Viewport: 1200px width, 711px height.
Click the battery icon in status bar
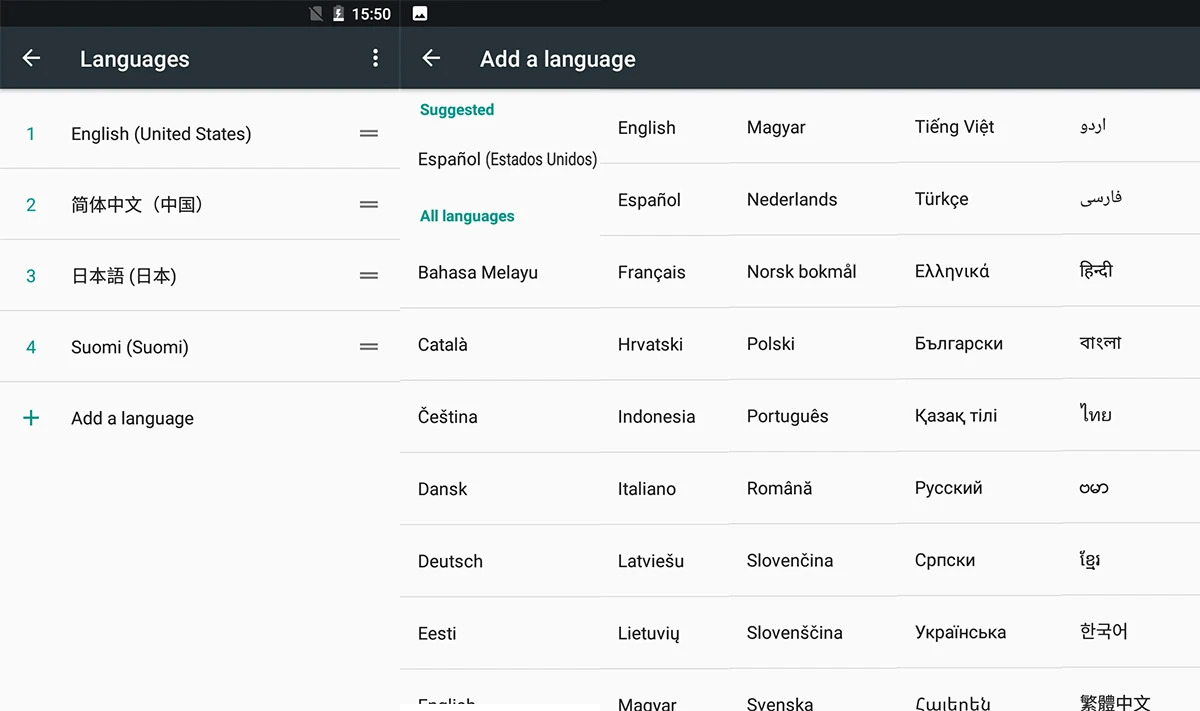tap(339, 14)
